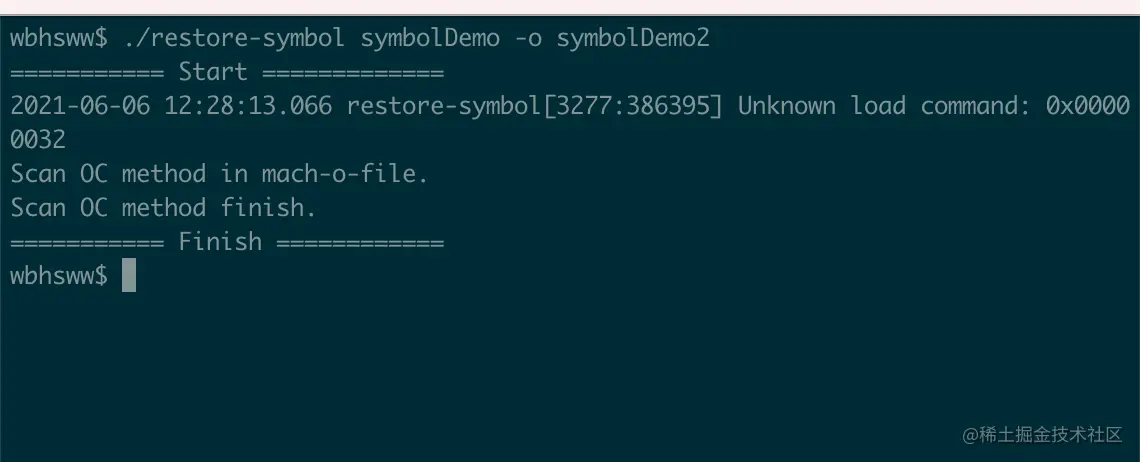Click the Finish separator line
Viewport: 1140px width, 462px height.
point(227,242)
